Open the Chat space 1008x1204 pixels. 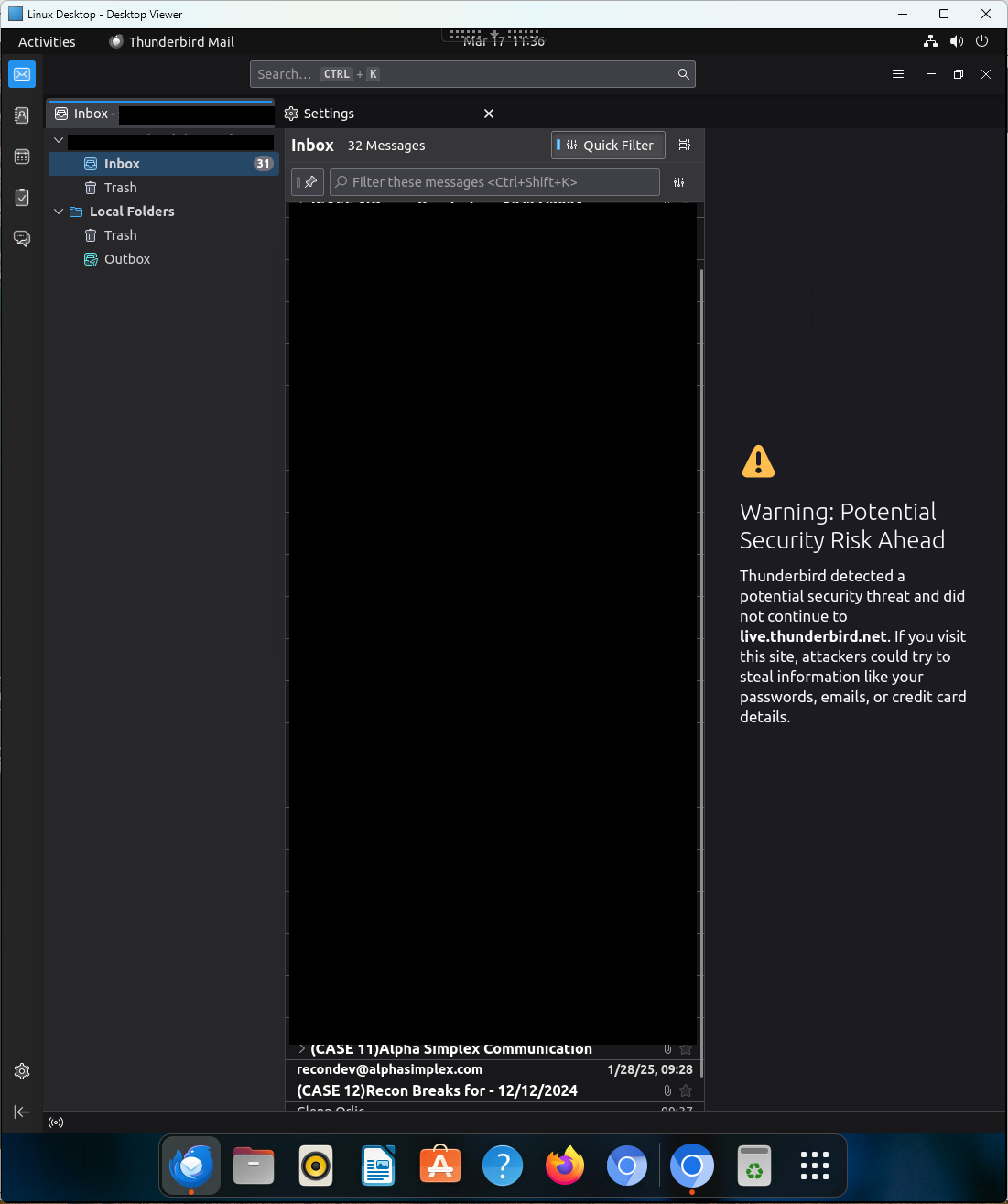[22, 239]
